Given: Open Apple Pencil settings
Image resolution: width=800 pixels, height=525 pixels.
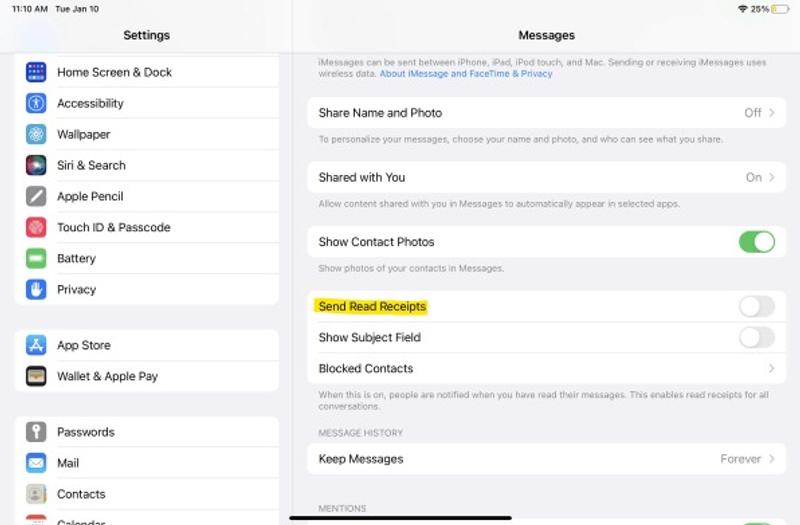Looking at the screenshot, I should point(147,196).
